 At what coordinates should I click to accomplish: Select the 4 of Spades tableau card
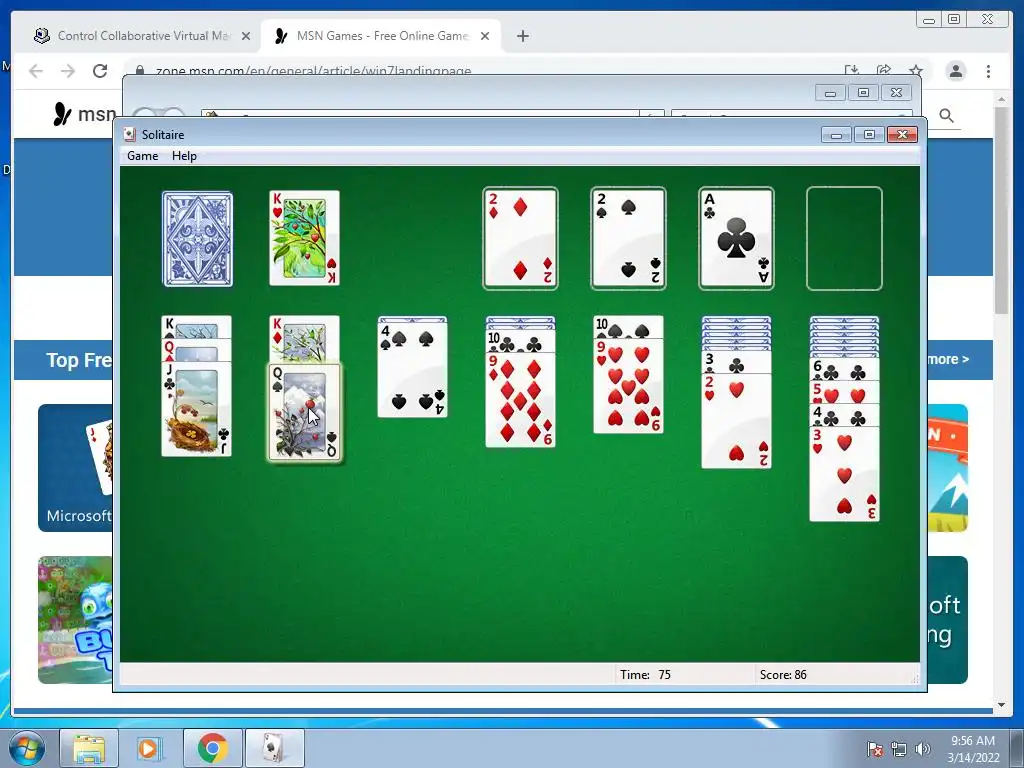tap(413, 370)
